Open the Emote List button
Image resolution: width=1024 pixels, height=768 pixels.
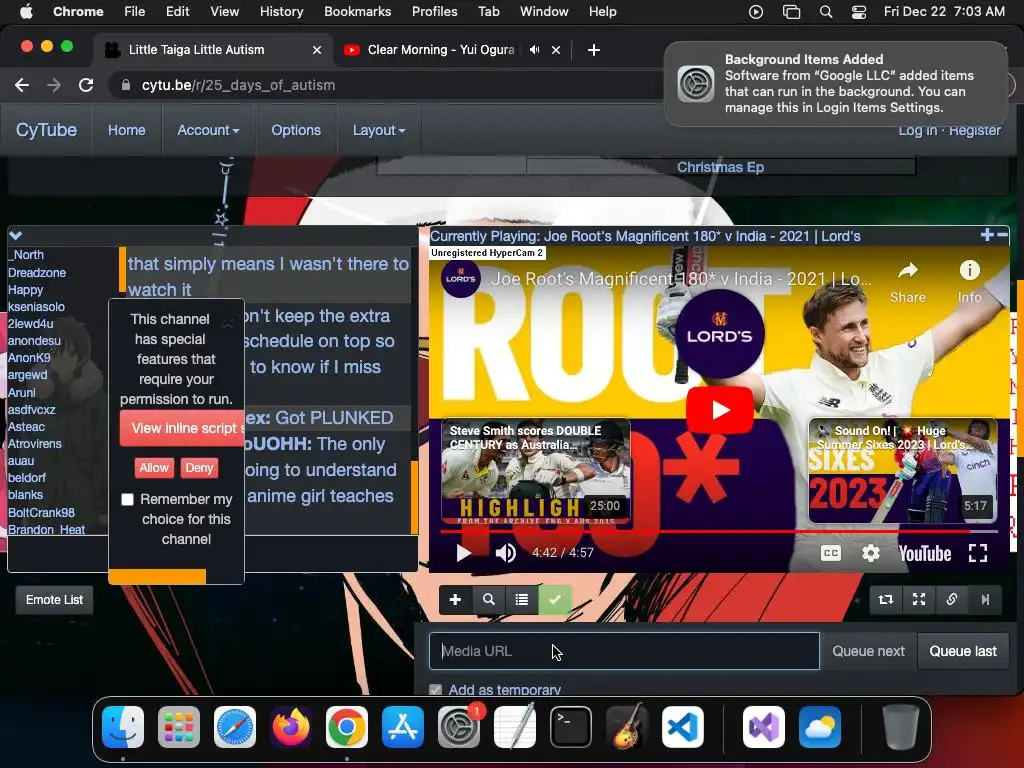(54, 600)
